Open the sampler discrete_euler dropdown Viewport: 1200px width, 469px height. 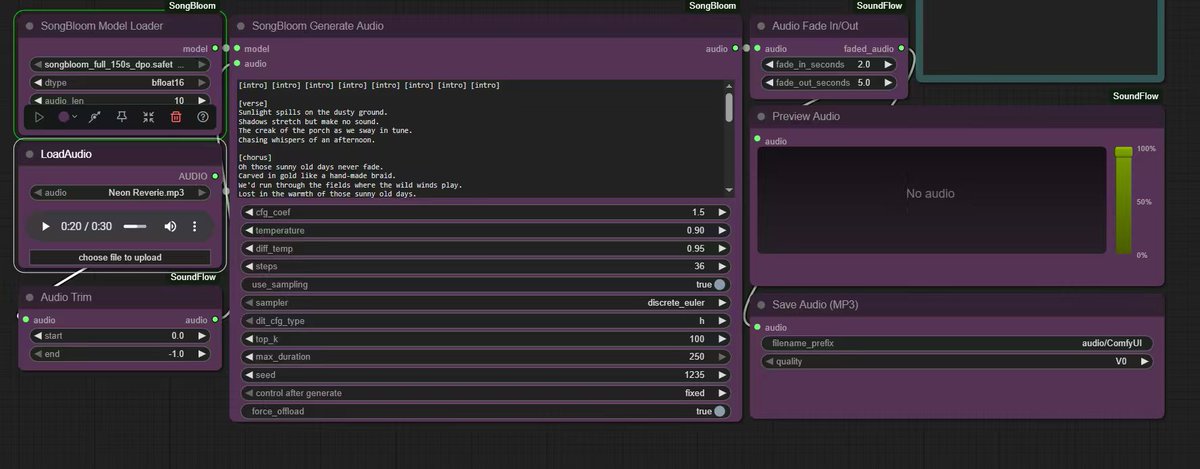486,303
